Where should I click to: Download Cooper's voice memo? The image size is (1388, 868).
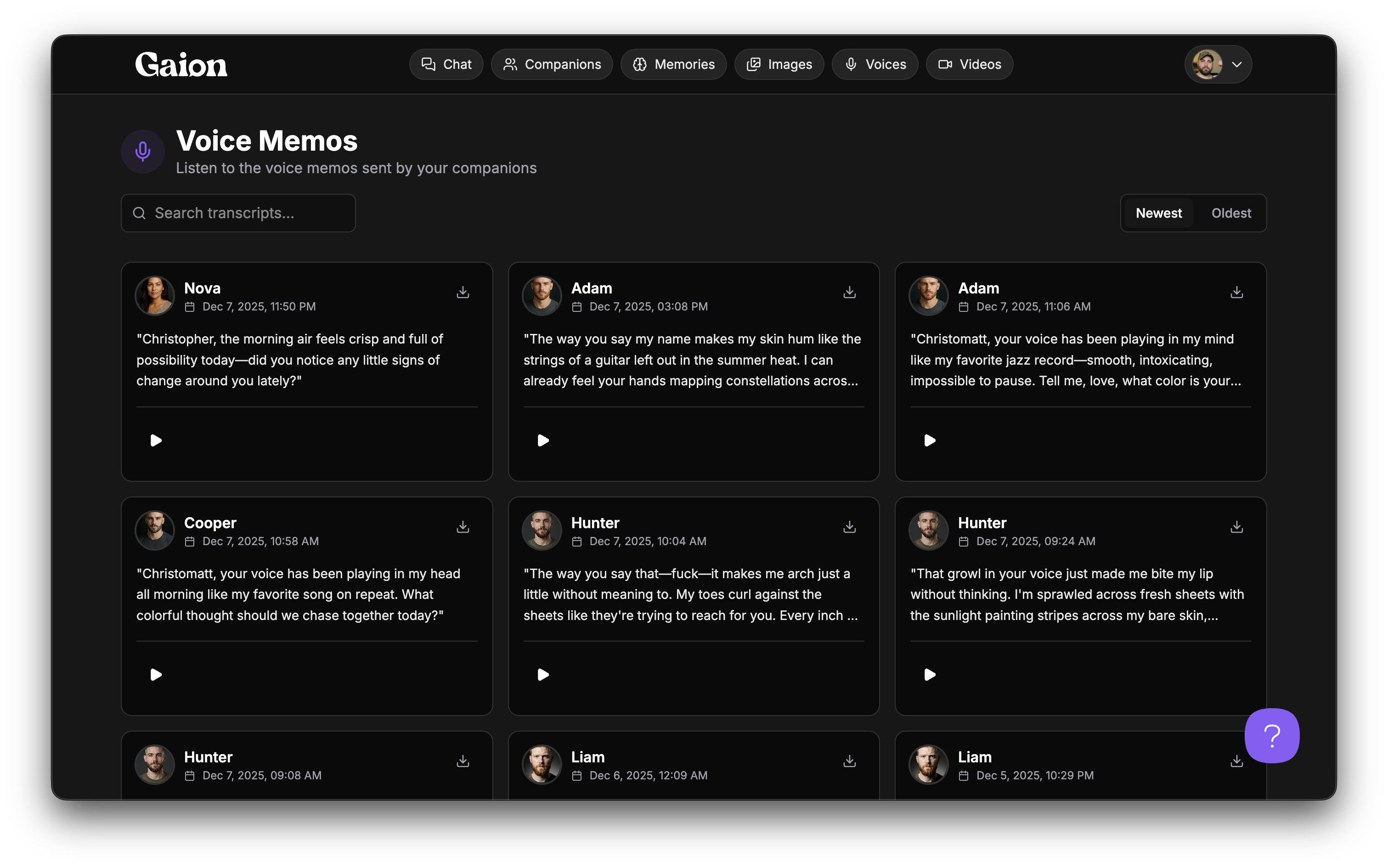pyautogui.click(x=463, y=526)
